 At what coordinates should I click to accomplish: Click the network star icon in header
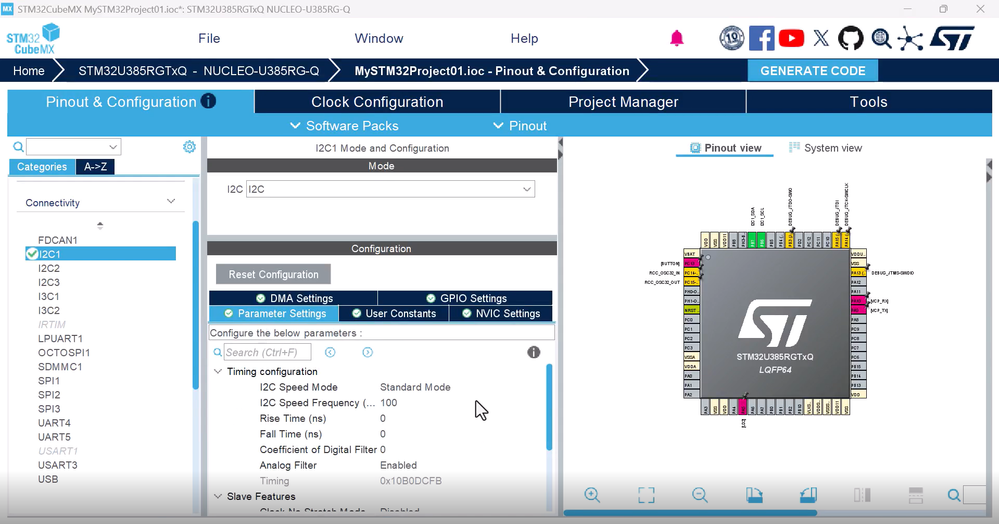910,39
